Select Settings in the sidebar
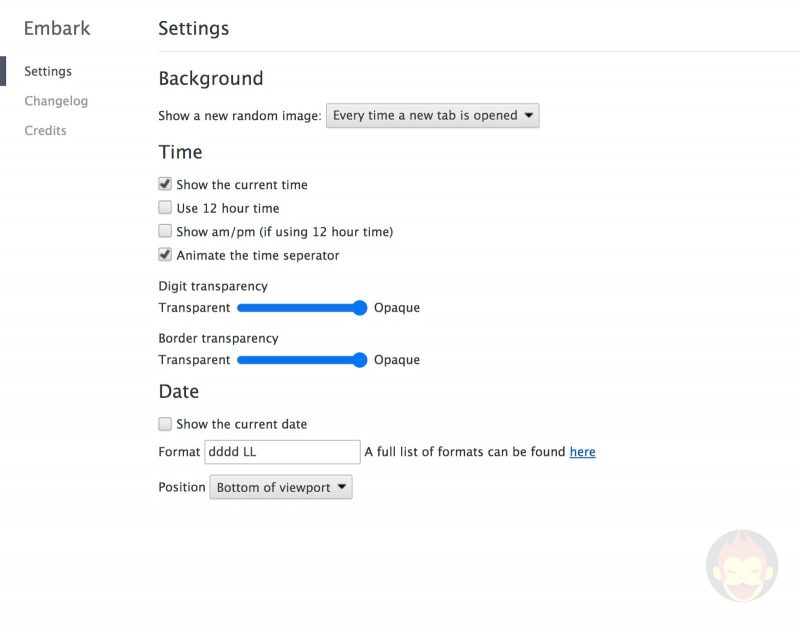Screen dimensions: 800x628 [48, 71]
